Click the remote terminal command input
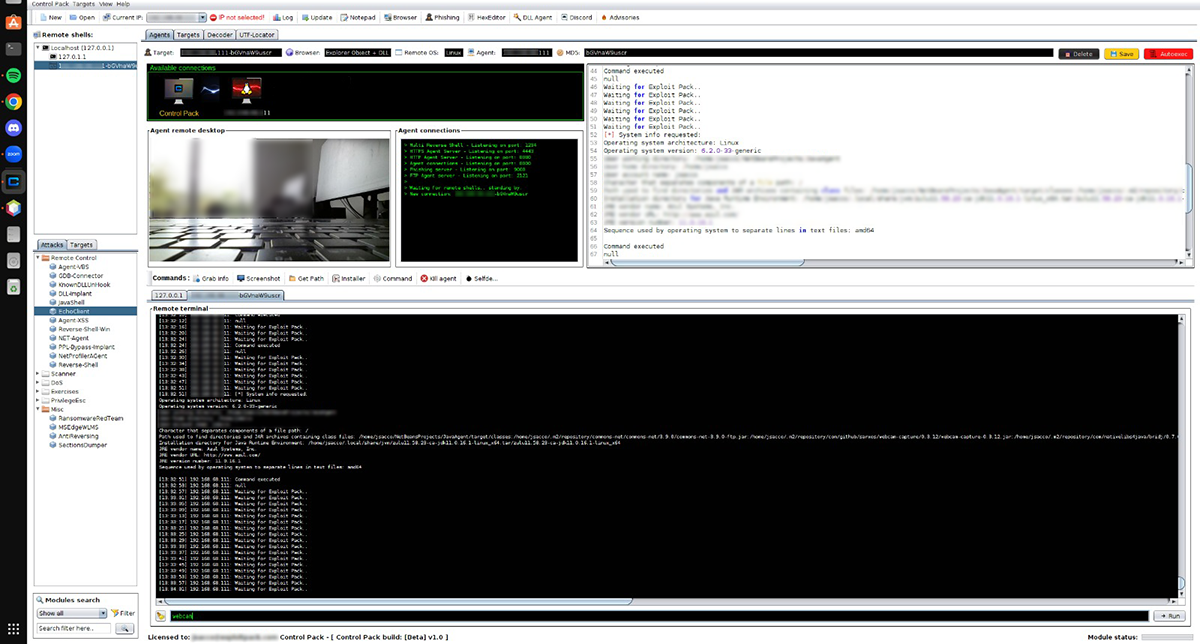 658,616
